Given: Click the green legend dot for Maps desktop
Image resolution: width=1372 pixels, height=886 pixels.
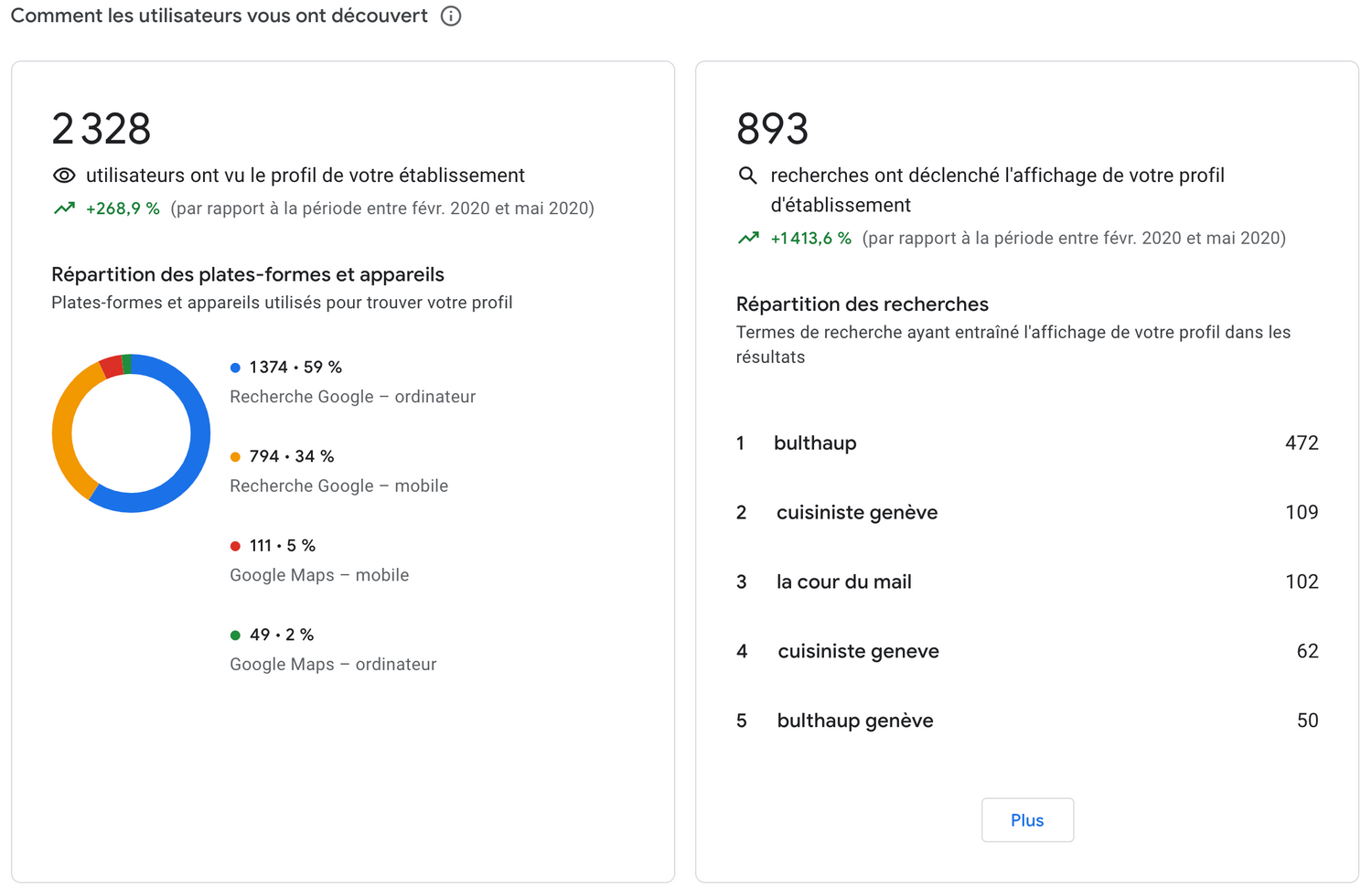Looking at the screenshot, I should [235, 635].
